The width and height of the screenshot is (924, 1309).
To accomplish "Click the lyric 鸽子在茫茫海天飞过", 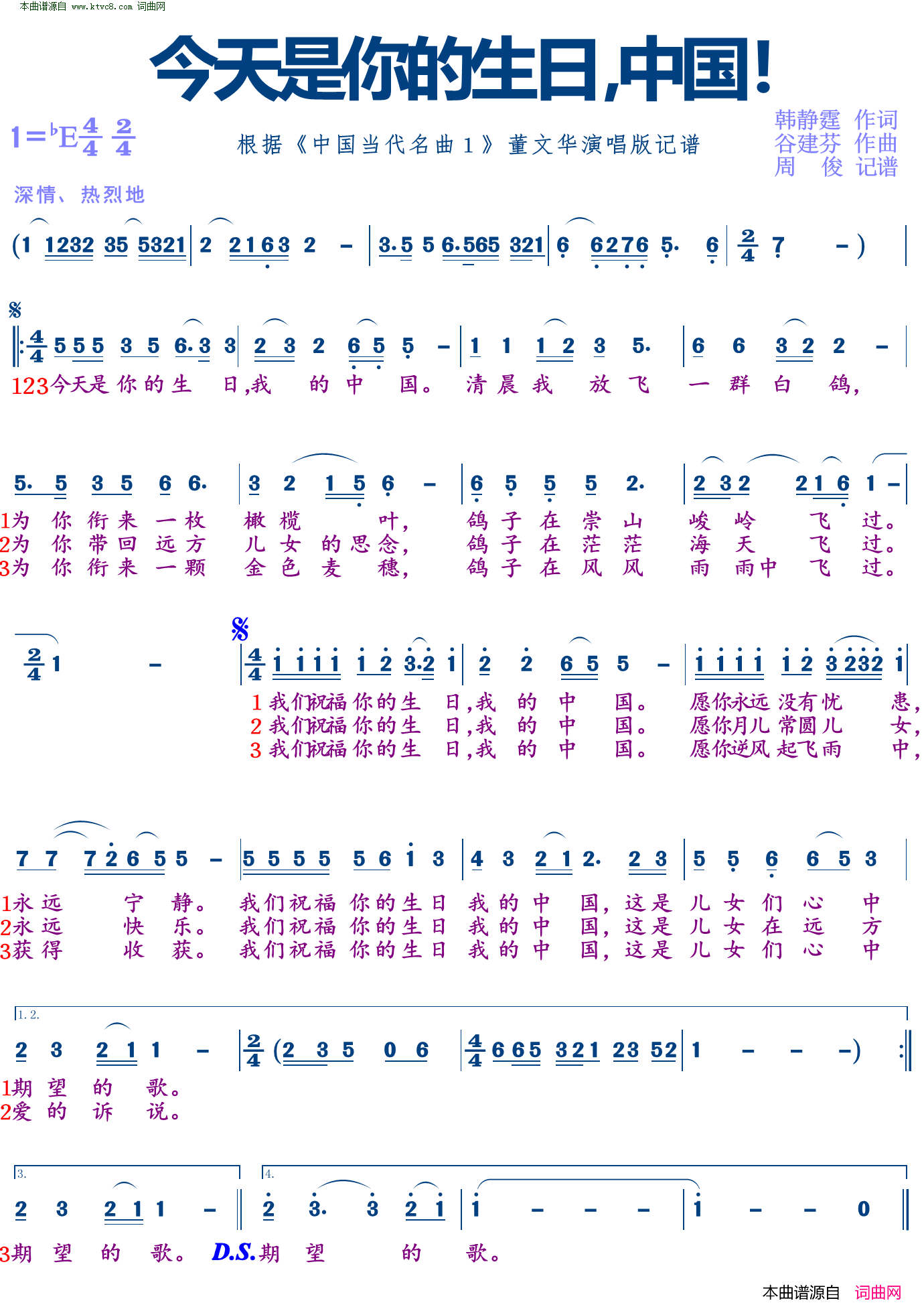I will coord(682,544).
